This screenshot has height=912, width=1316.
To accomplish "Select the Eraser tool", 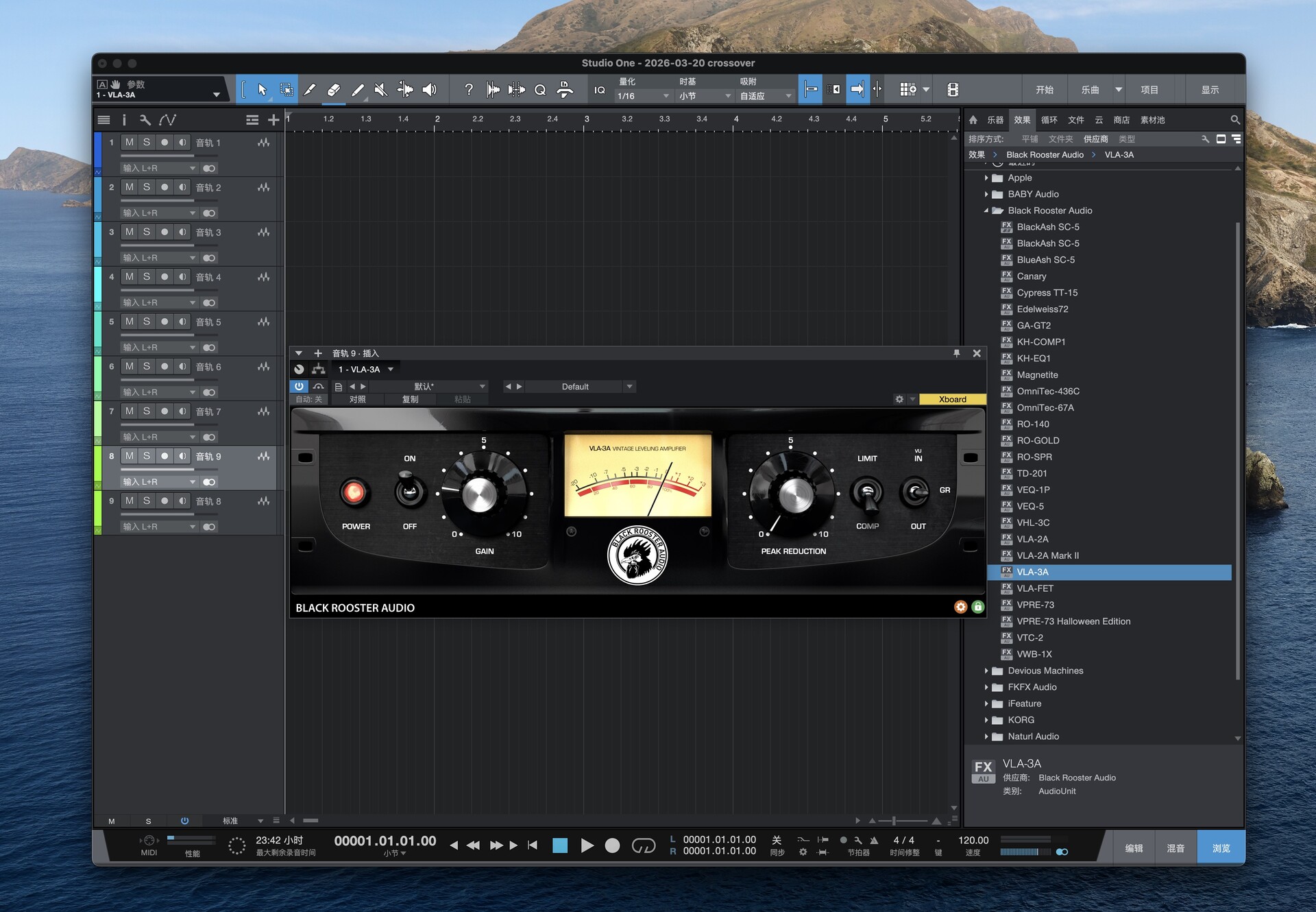I will [x=334, y=90].
